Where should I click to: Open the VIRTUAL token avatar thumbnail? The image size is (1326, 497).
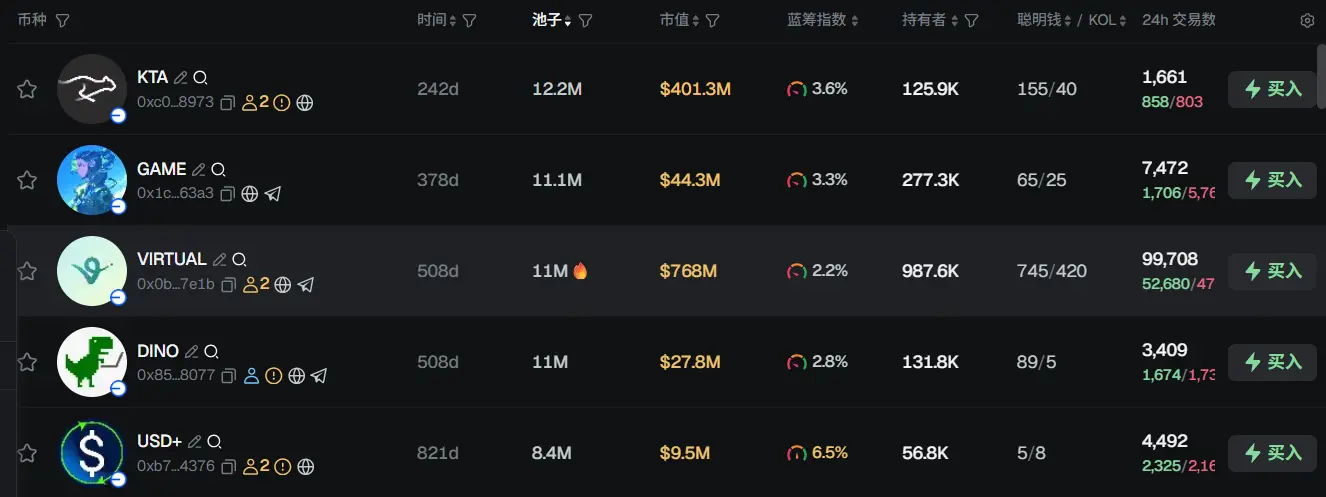click(92, 271)
